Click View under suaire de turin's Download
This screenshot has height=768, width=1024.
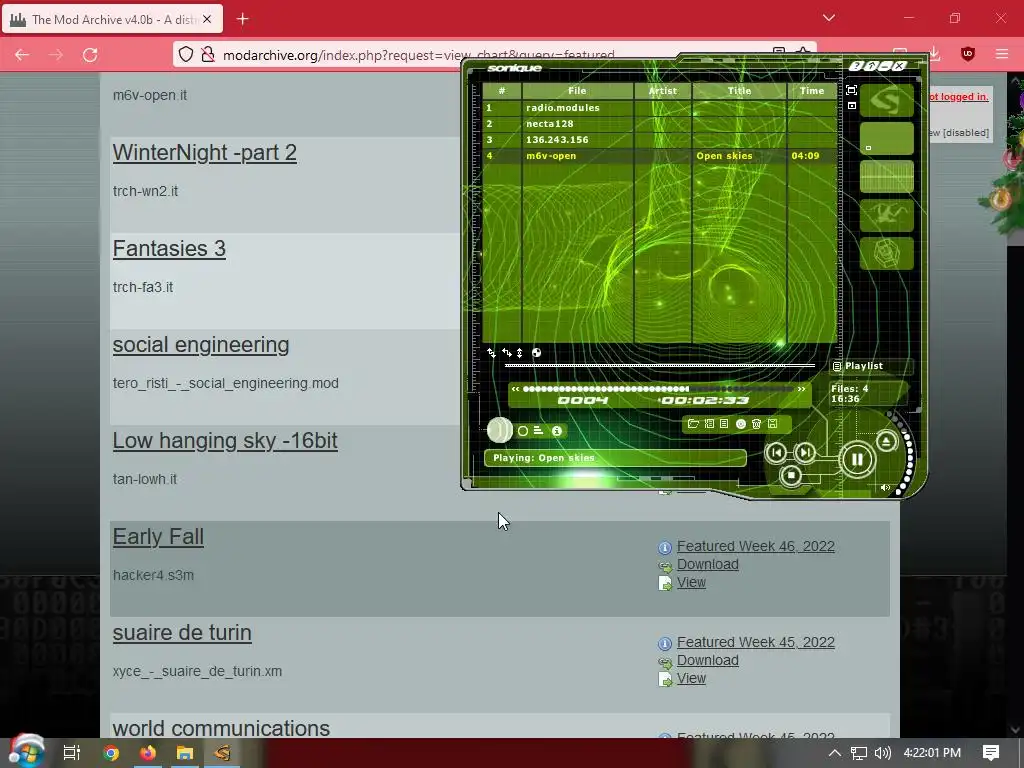(691, 679)
